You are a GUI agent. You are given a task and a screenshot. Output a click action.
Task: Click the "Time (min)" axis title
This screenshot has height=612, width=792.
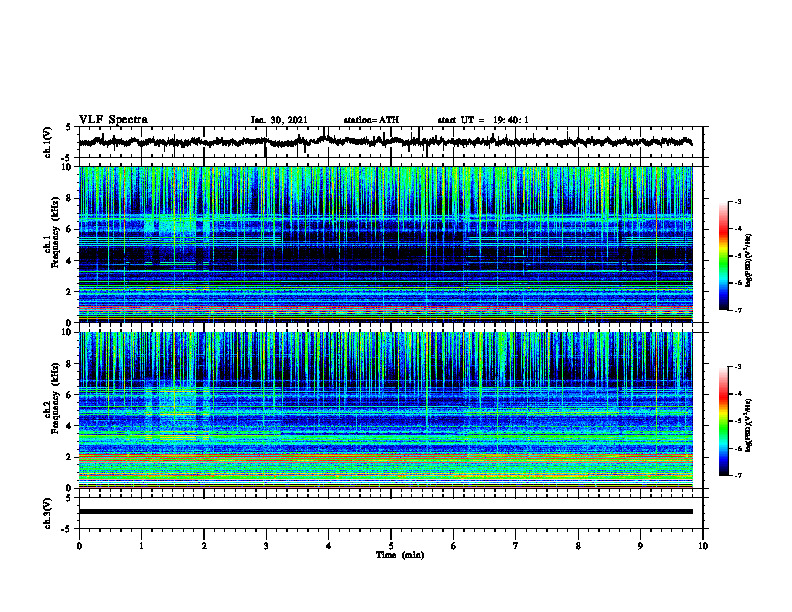pyautogui.click(x=400, y=555)
